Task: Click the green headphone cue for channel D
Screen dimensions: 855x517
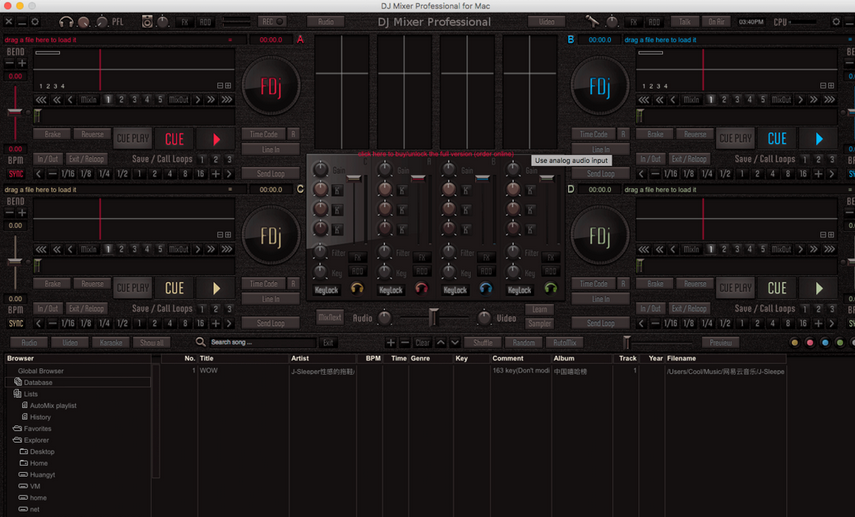Action: click(x=550, y=288)
